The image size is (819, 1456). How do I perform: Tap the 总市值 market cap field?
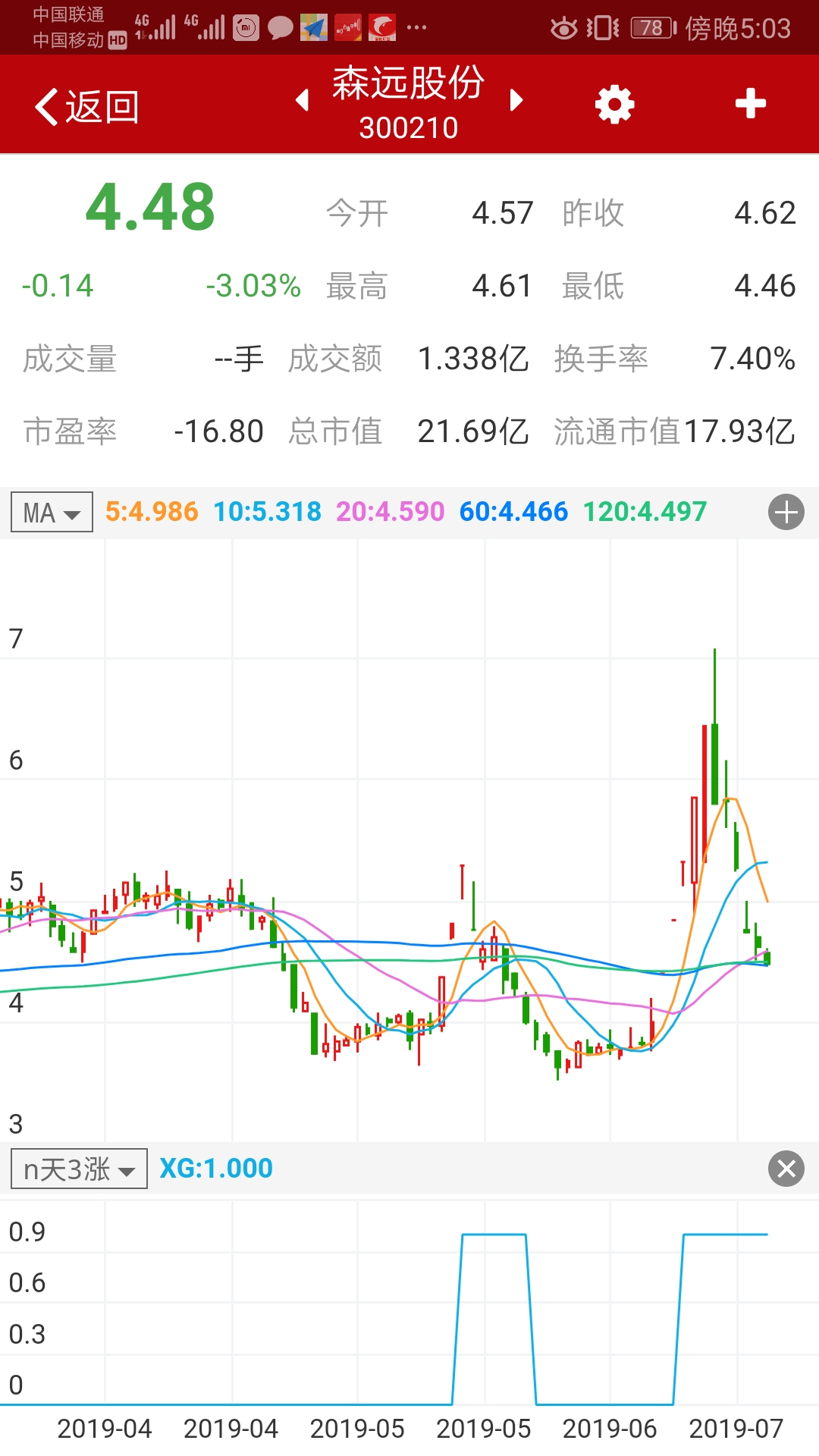tap(334, 431)
